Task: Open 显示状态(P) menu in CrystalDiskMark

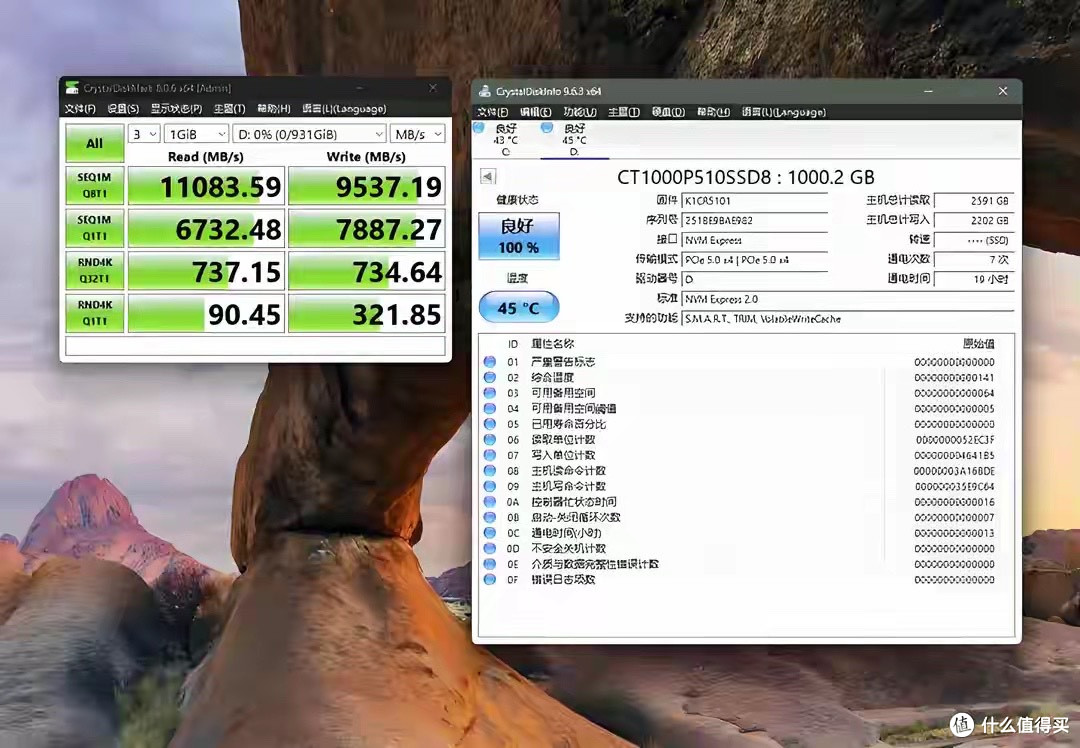Action: pos(176,109)
